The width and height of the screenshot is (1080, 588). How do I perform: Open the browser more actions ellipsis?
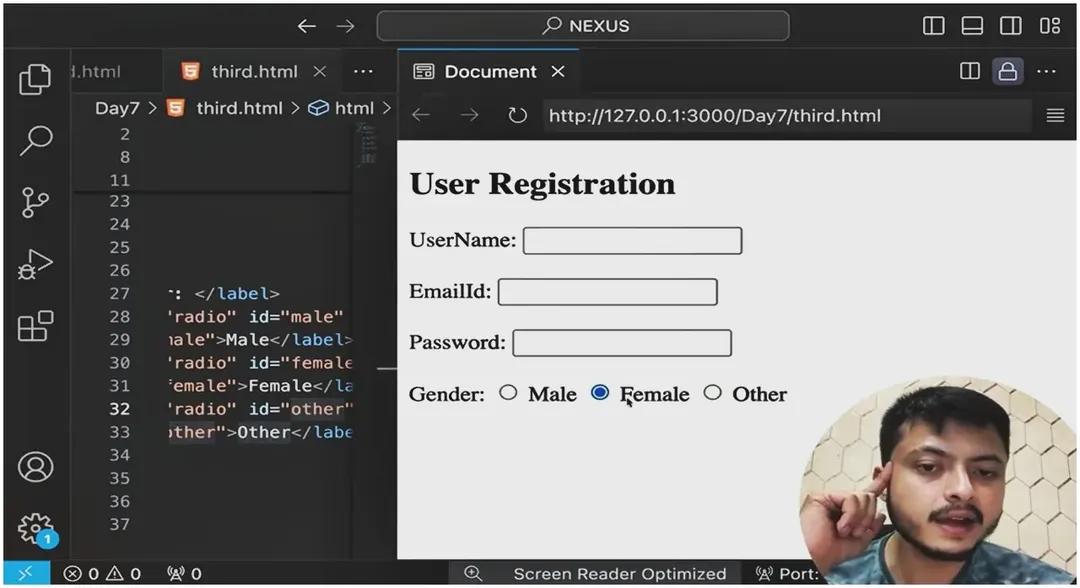pyautogui.click(x=1046, y=71)
